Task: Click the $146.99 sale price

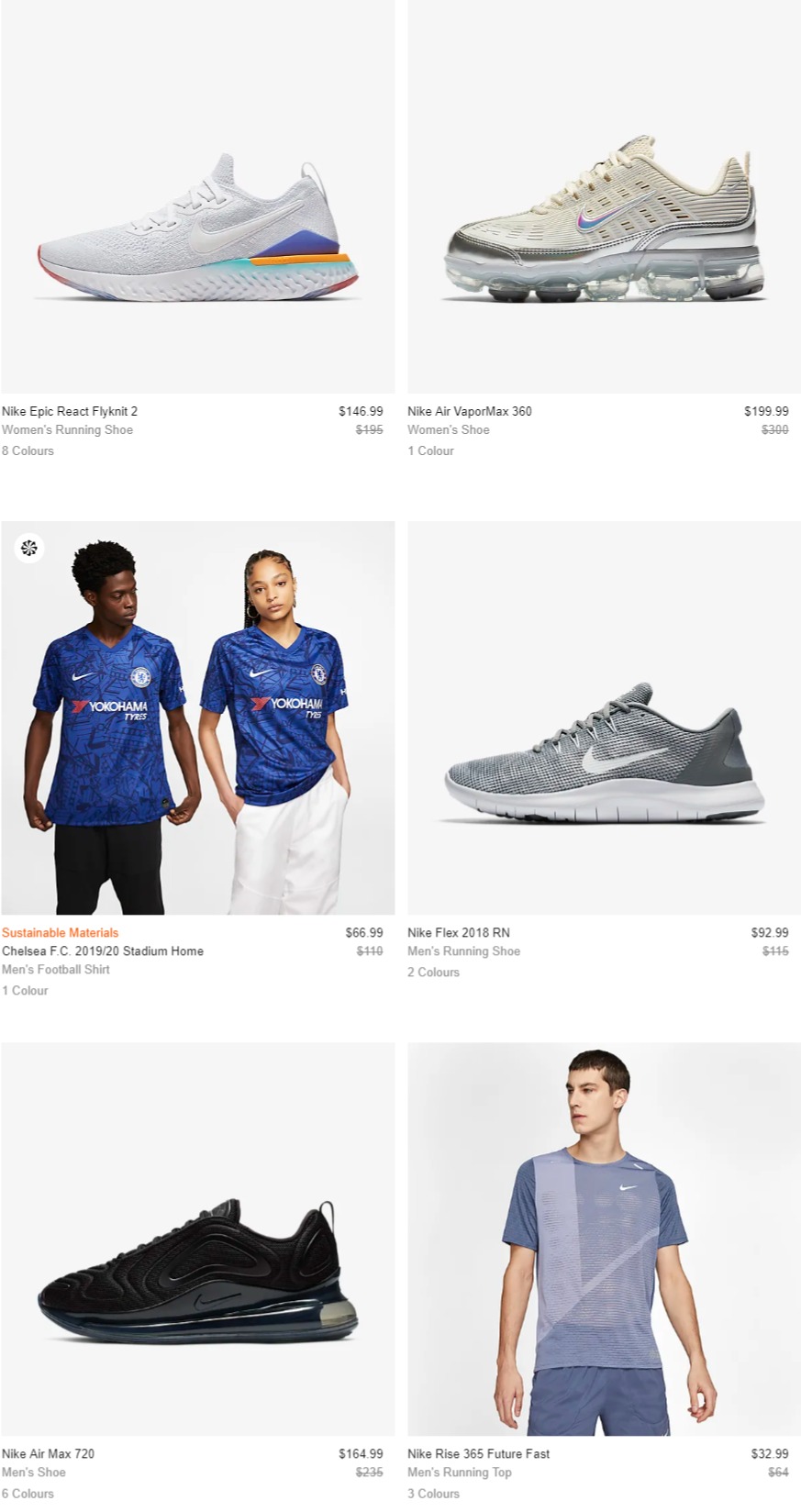Action: 361,411
